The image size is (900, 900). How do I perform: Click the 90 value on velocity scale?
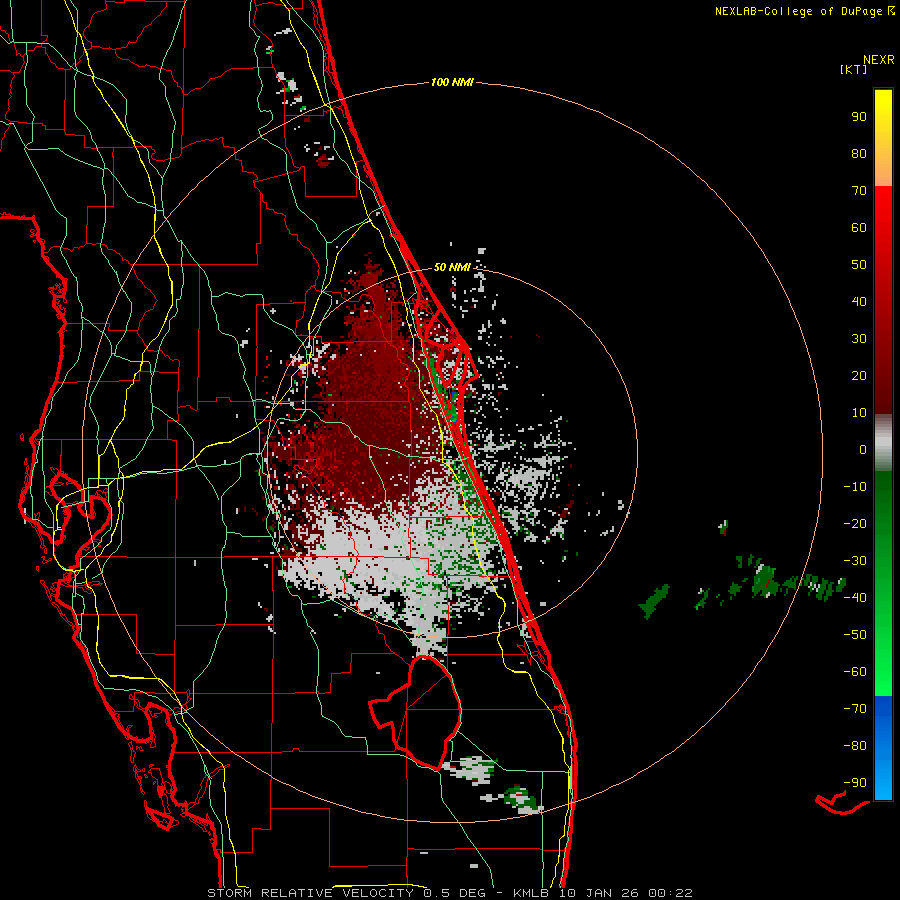tap(859, 117)
